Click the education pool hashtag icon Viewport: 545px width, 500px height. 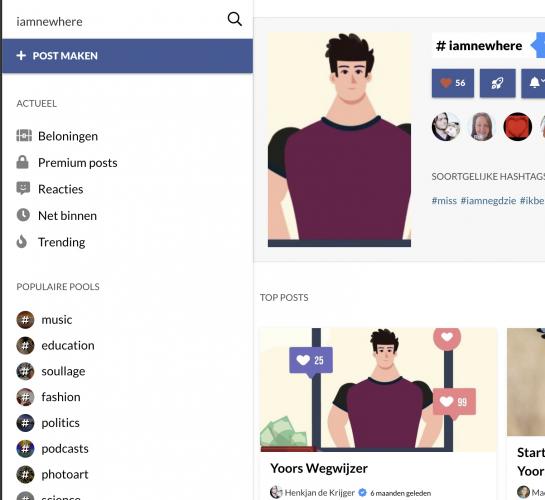tap(25, 345)
